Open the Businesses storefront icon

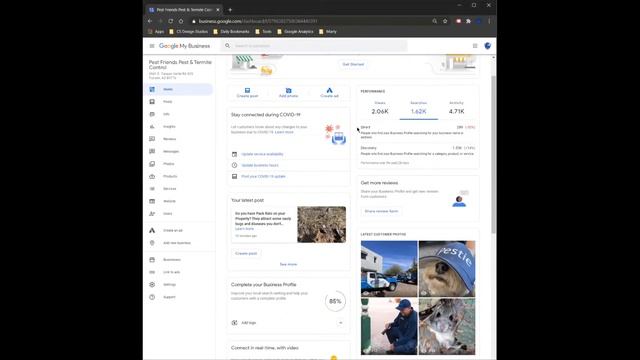point(152,260)
